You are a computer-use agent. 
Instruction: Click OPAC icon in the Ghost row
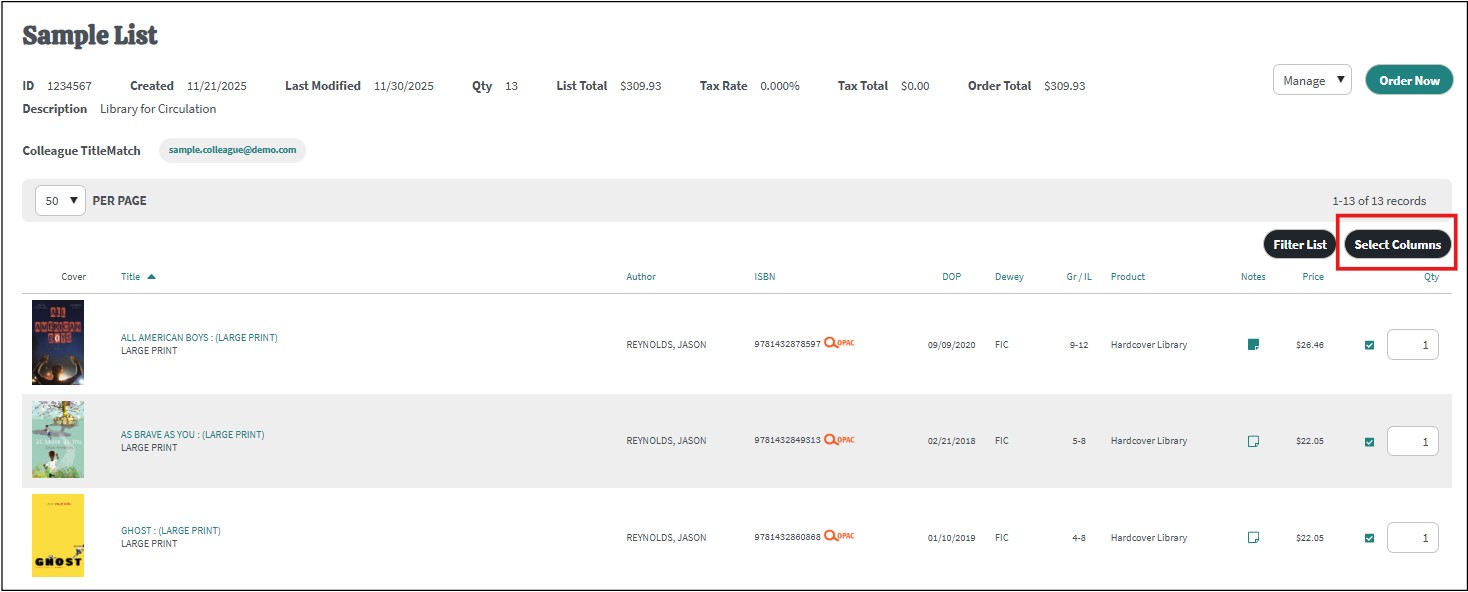pyautogui.click(x=839, y=537)
